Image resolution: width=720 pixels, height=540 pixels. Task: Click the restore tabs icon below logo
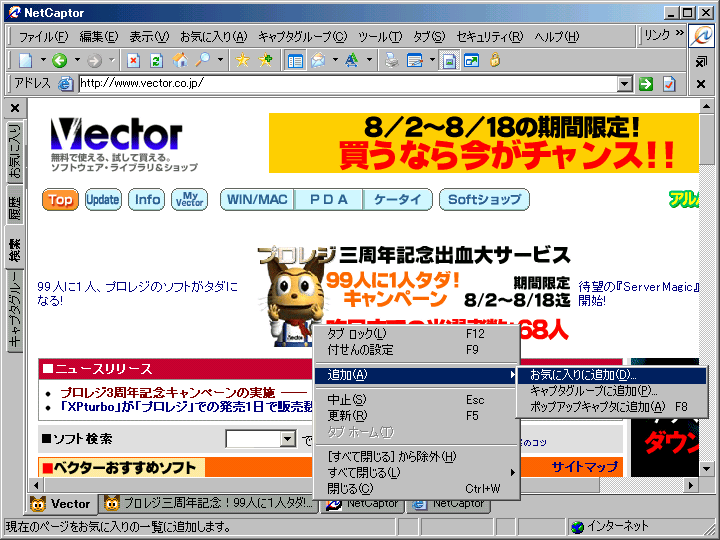[701, 61]
